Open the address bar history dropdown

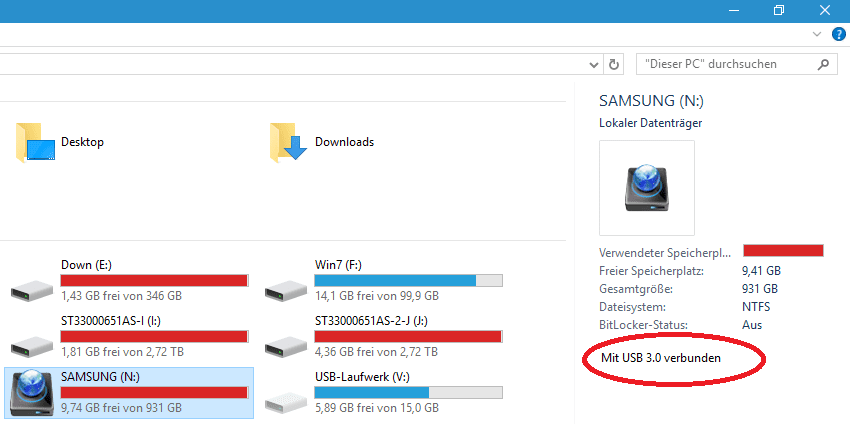click(594, 65)
